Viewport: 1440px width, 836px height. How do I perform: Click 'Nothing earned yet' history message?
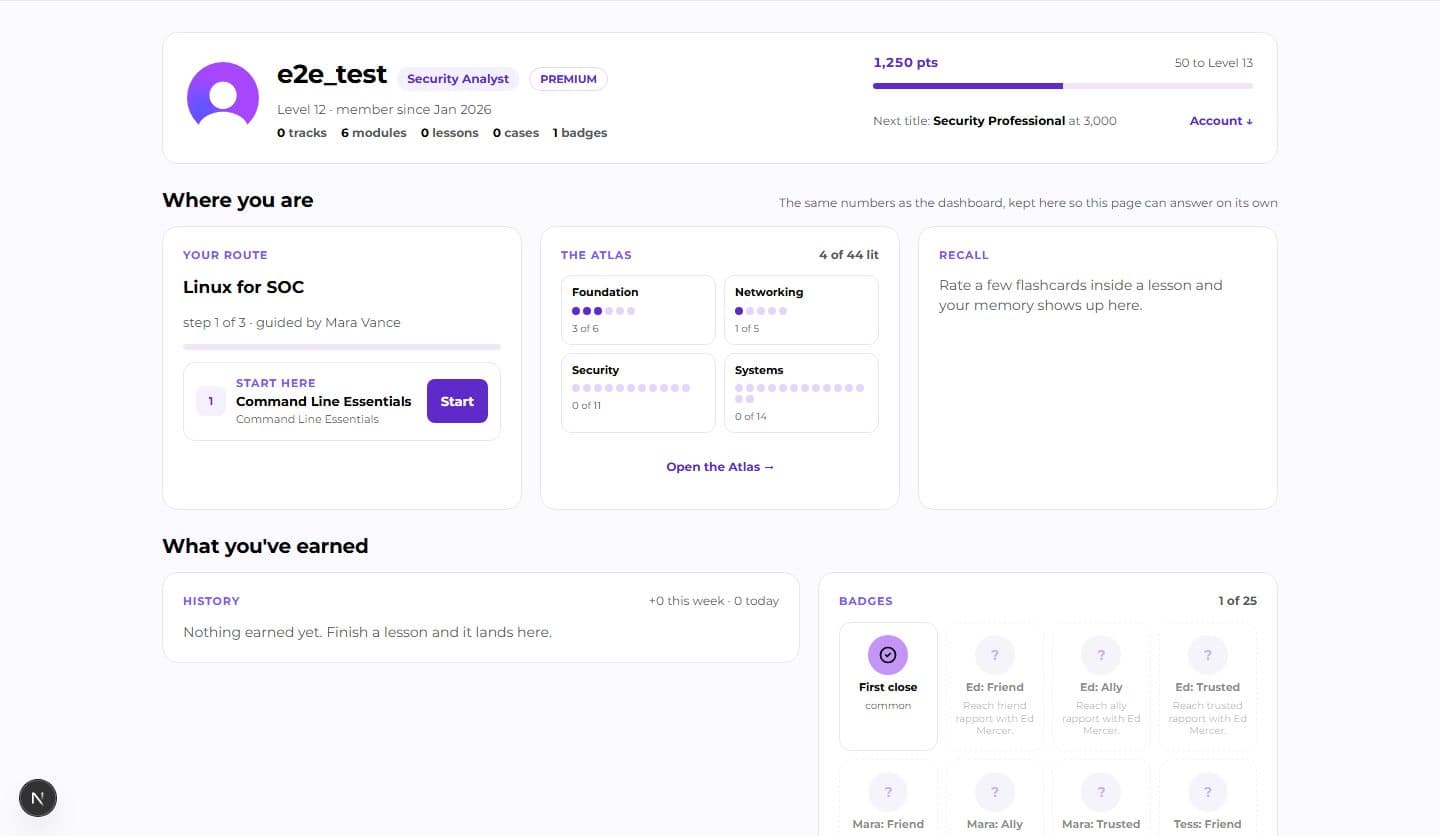(367, 632)
